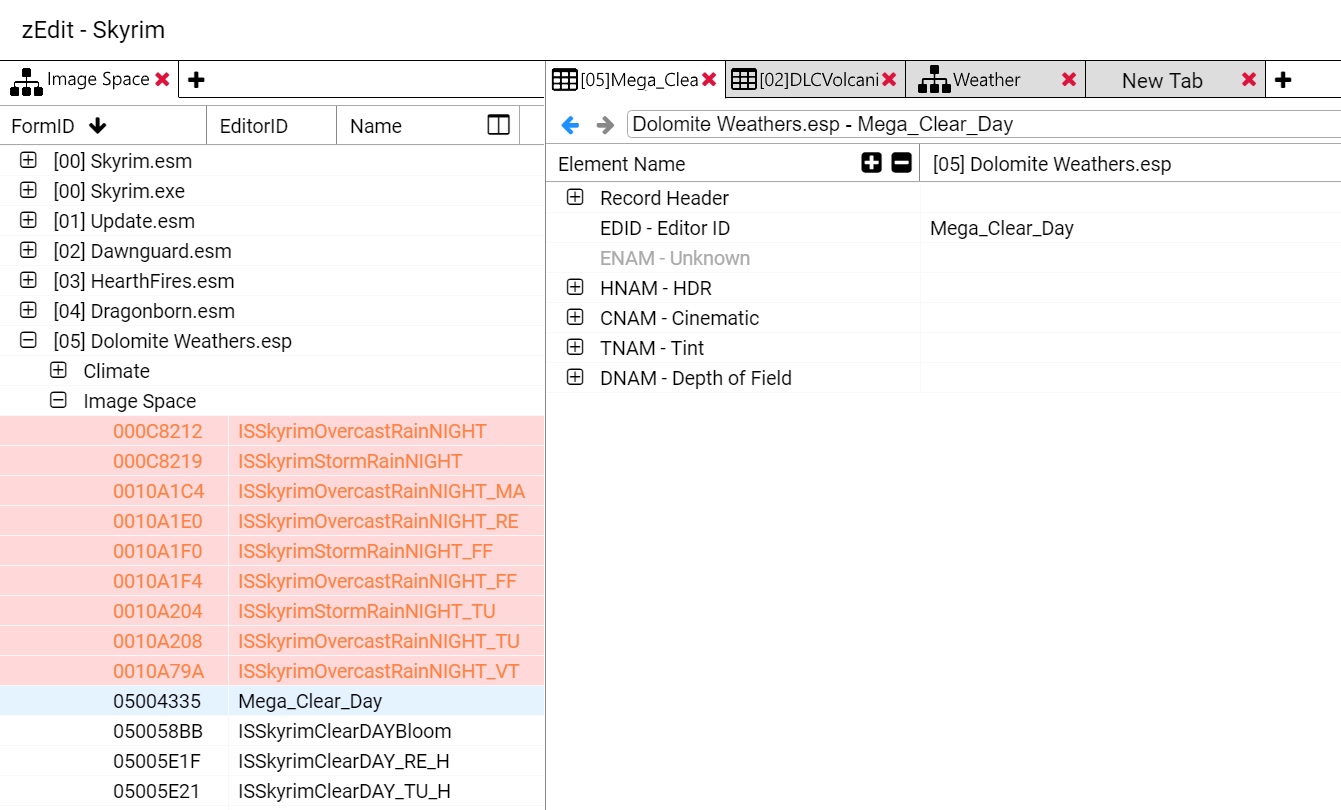This screenshot has height=810, width=1341.
Task: Go forward with the gray arrow
Action: (605, 125)
